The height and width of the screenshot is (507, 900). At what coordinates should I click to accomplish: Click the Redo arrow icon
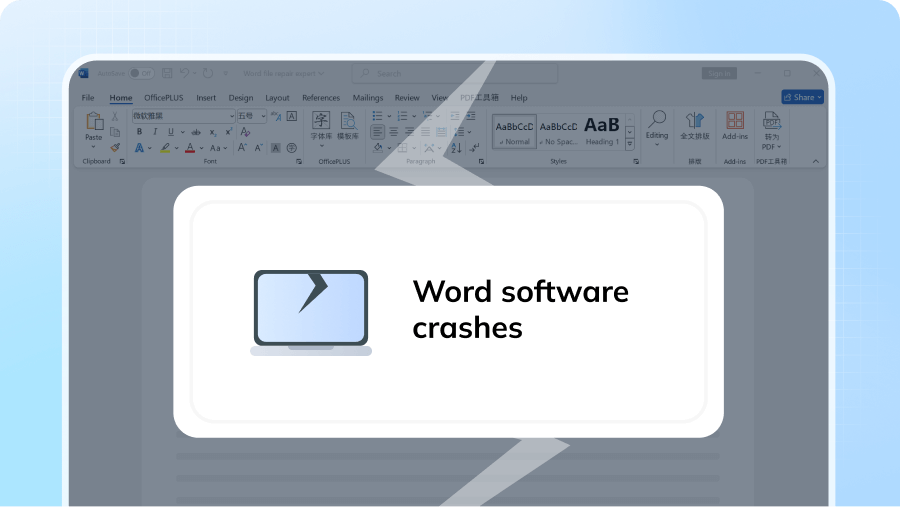coord(208,73)
